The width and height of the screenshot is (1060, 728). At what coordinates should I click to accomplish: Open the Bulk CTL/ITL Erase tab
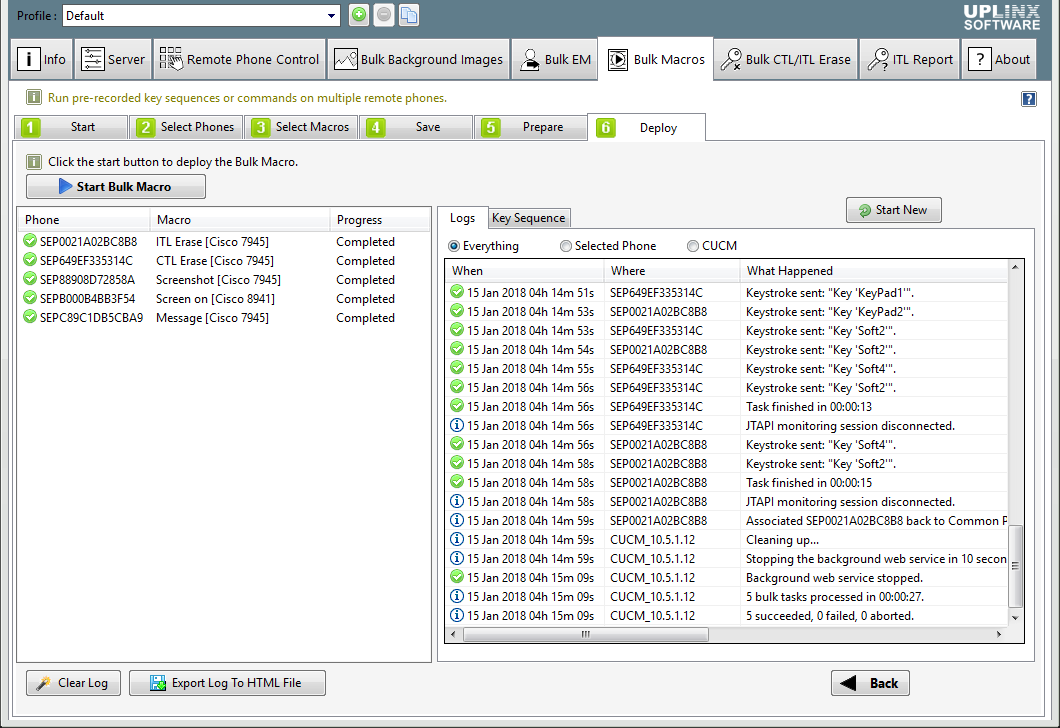click(x=786, y=59)
